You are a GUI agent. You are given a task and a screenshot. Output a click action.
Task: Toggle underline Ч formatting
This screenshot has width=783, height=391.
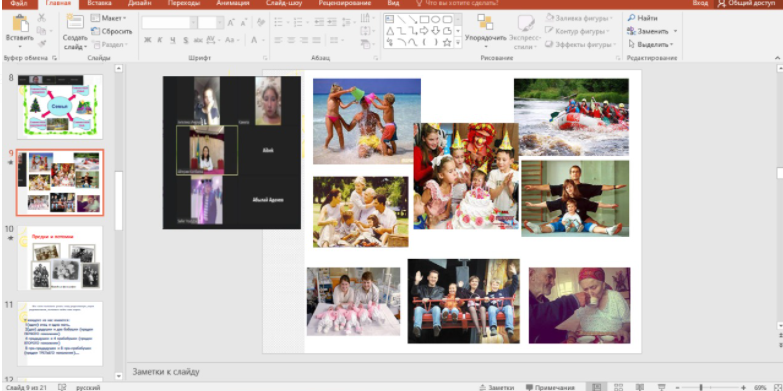tap(173, 40)
